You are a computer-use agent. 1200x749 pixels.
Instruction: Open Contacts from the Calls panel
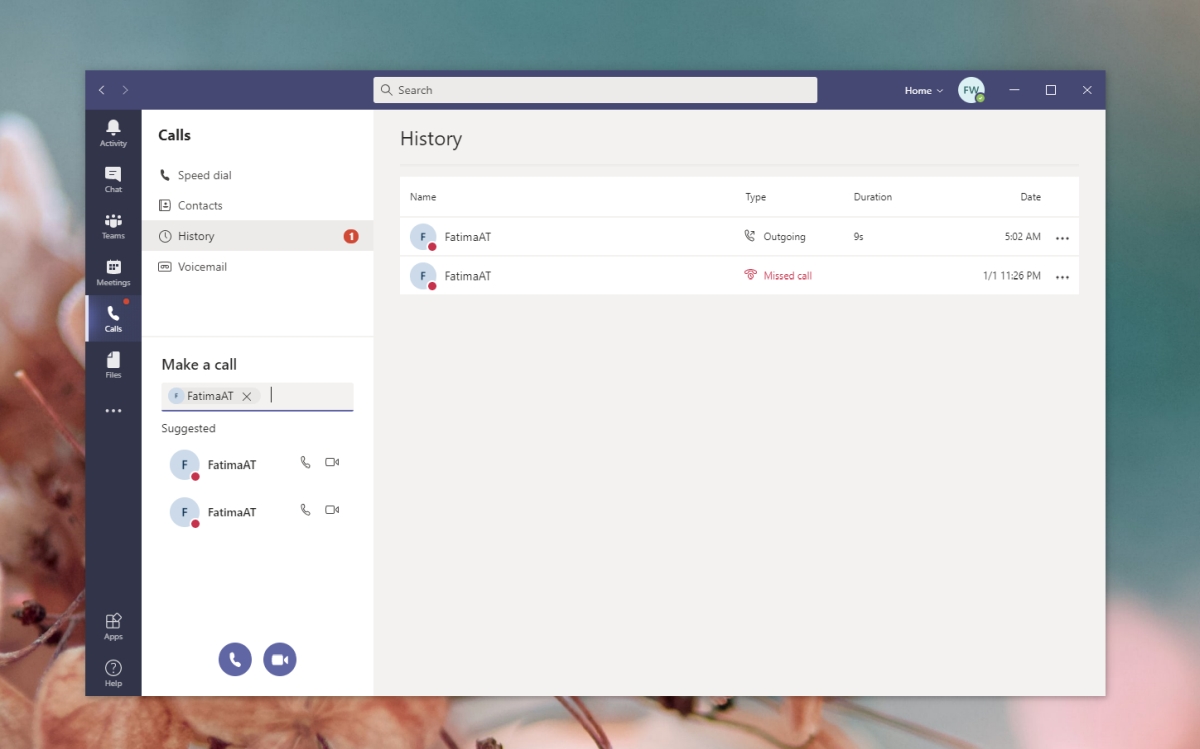click(x=200, y=205)
